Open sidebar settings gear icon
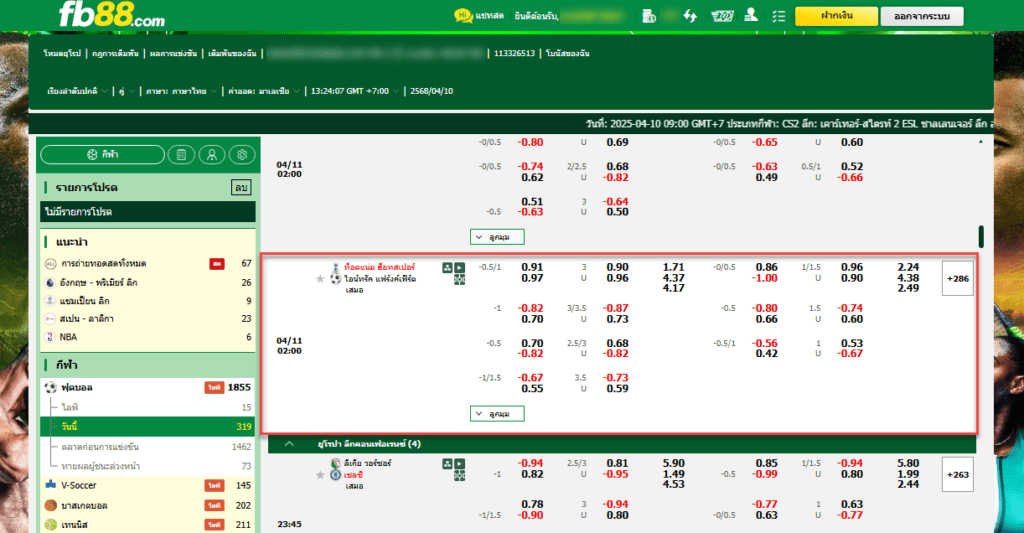 tap(242, 155)
